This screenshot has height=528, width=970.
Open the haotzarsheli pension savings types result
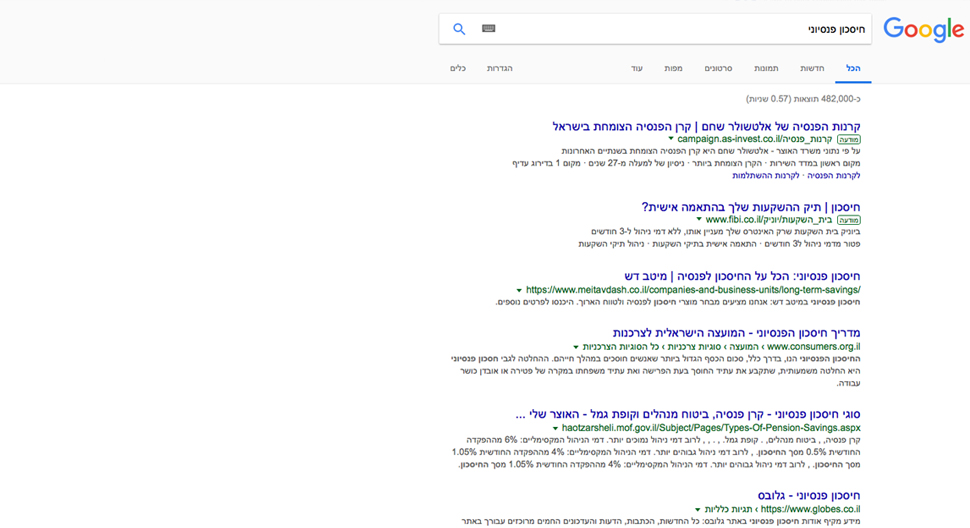[687, 414]
